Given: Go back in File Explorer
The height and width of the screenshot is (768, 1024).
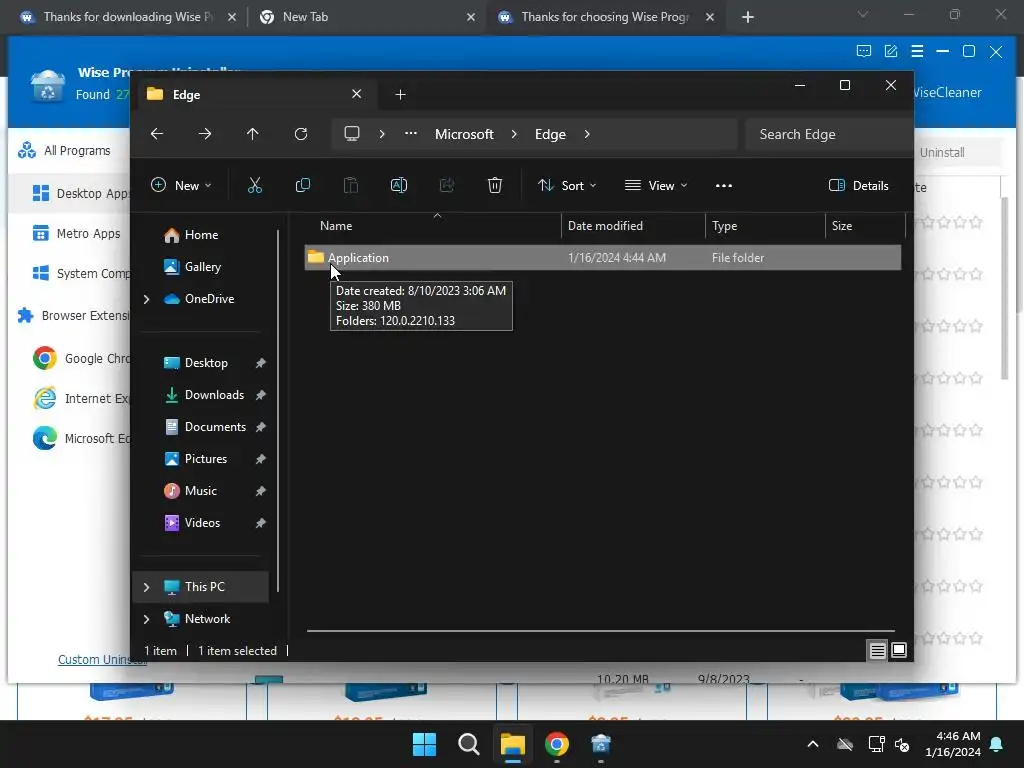Looking at the screenshot, I should click(157, 134).
